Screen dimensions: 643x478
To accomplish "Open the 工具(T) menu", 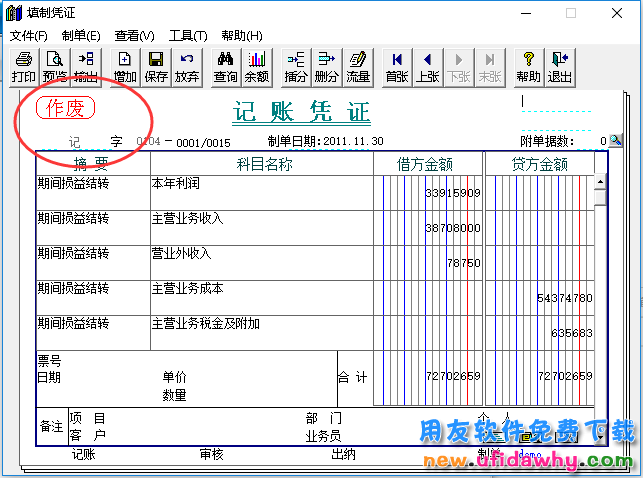I will point(187,36).
